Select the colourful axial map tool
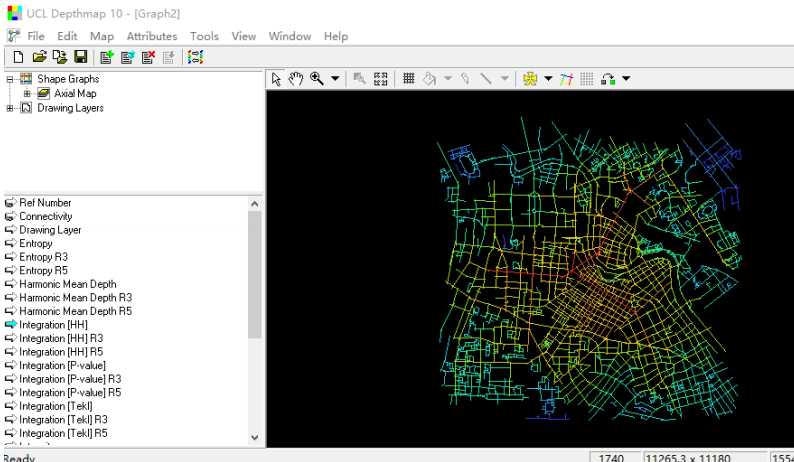The image size is (794, 462). coord(566,79)
